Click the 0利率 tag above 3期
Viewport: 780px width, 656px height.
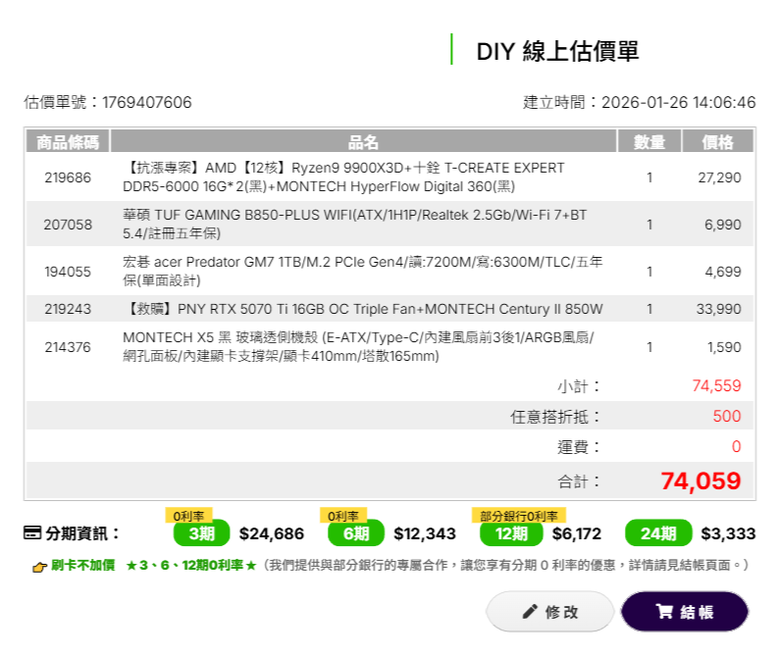point(189,516)
